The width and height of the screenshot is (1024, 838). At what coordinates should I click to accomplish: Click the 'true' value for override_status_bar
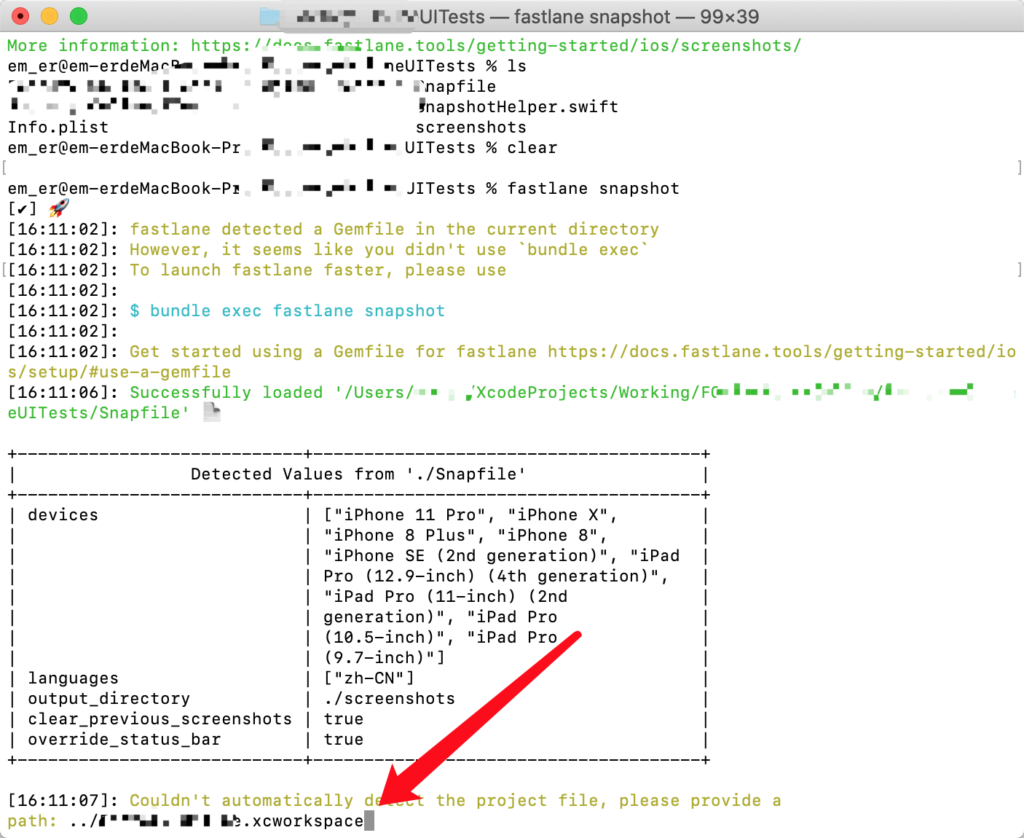[344, 739]
